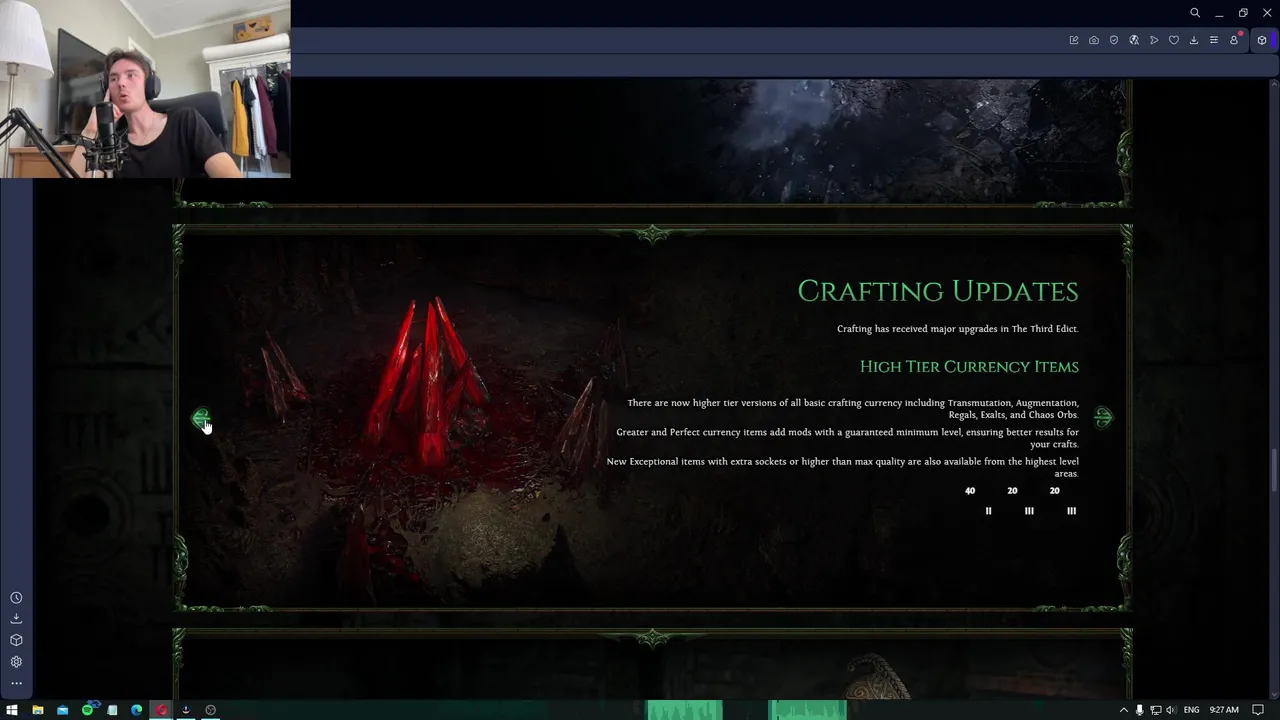Open the privacy protection shield icon
This screenshot has width=1280, height=720.
tap(1114, 40)
